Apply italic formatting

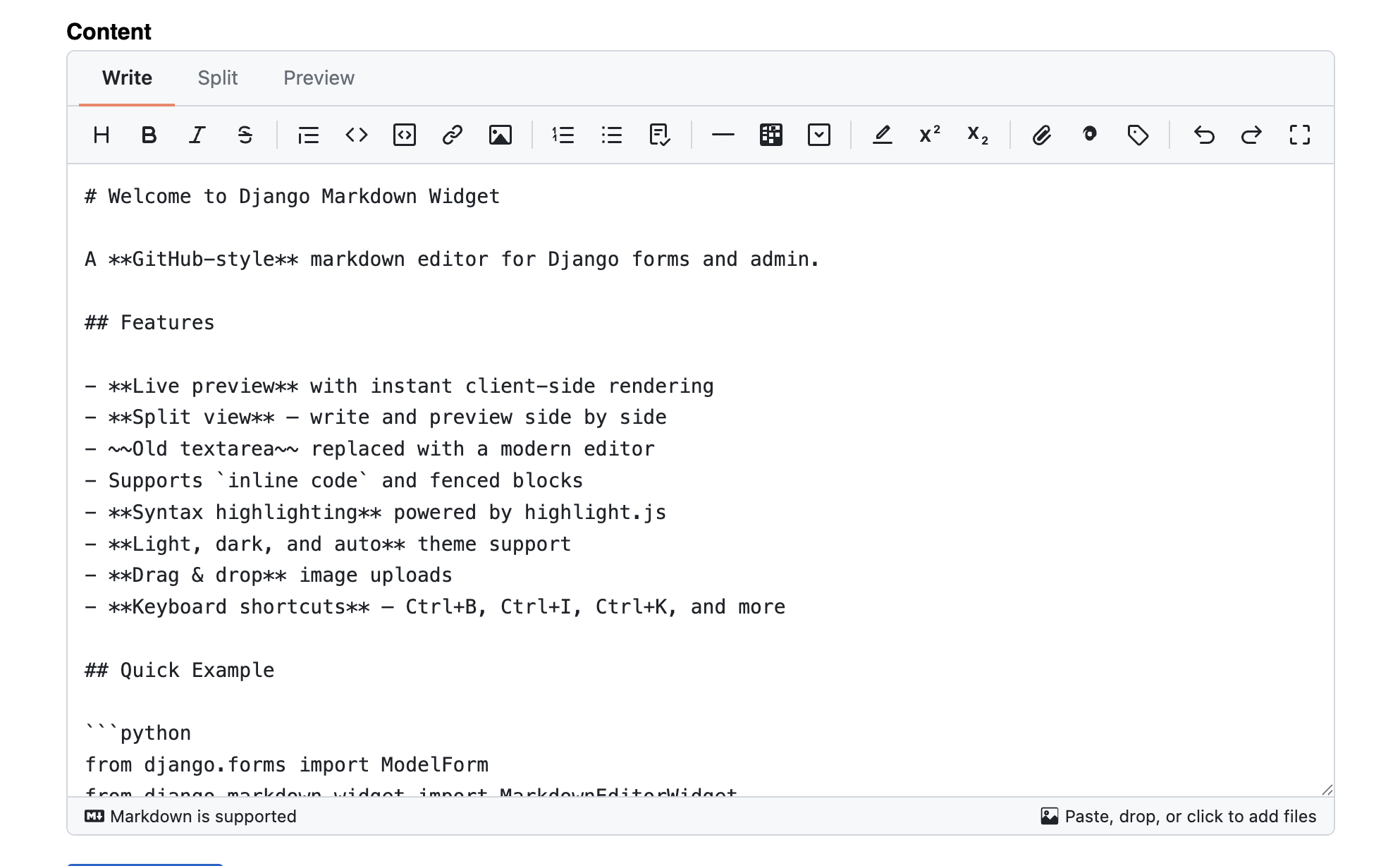197,135
